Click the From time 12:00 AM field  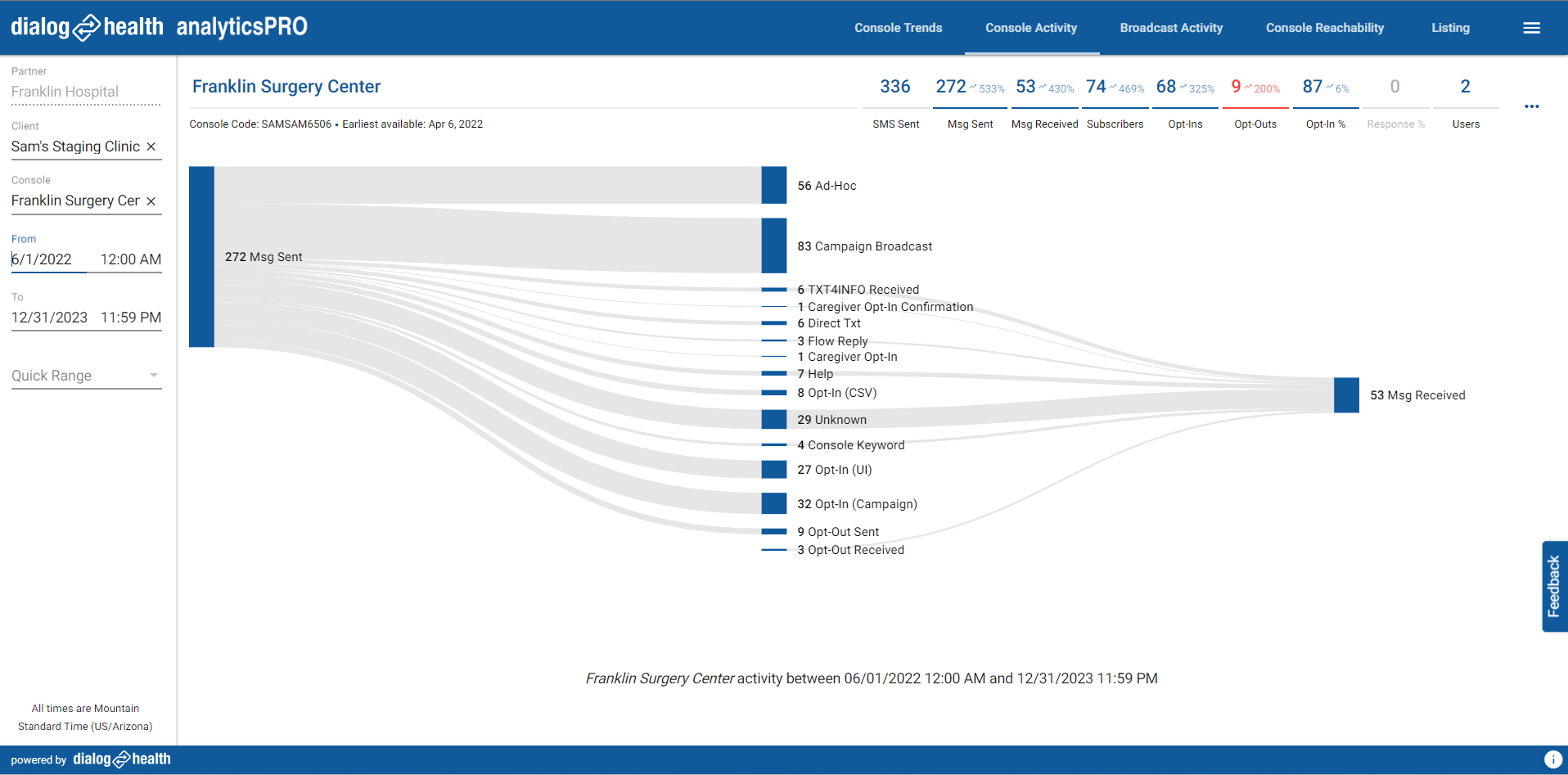tap(131, 259)
